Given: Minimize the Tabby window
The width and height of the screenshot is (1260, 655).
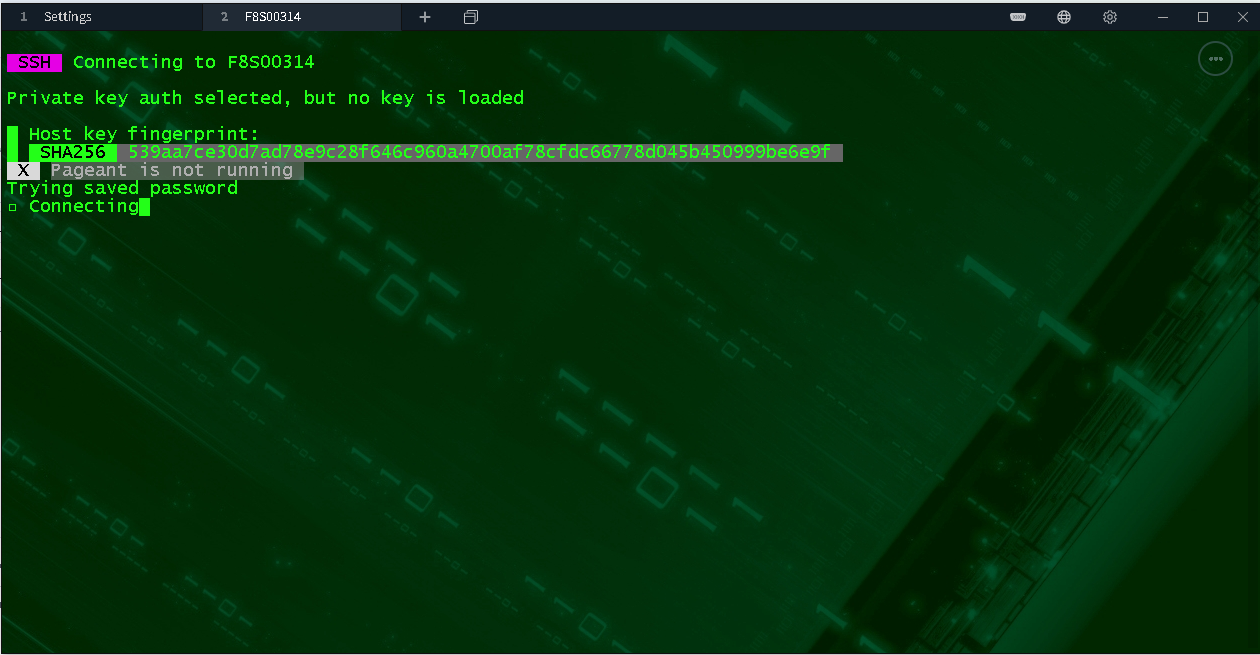Looking at the screenshot, I should click(x=1162, y=17).
